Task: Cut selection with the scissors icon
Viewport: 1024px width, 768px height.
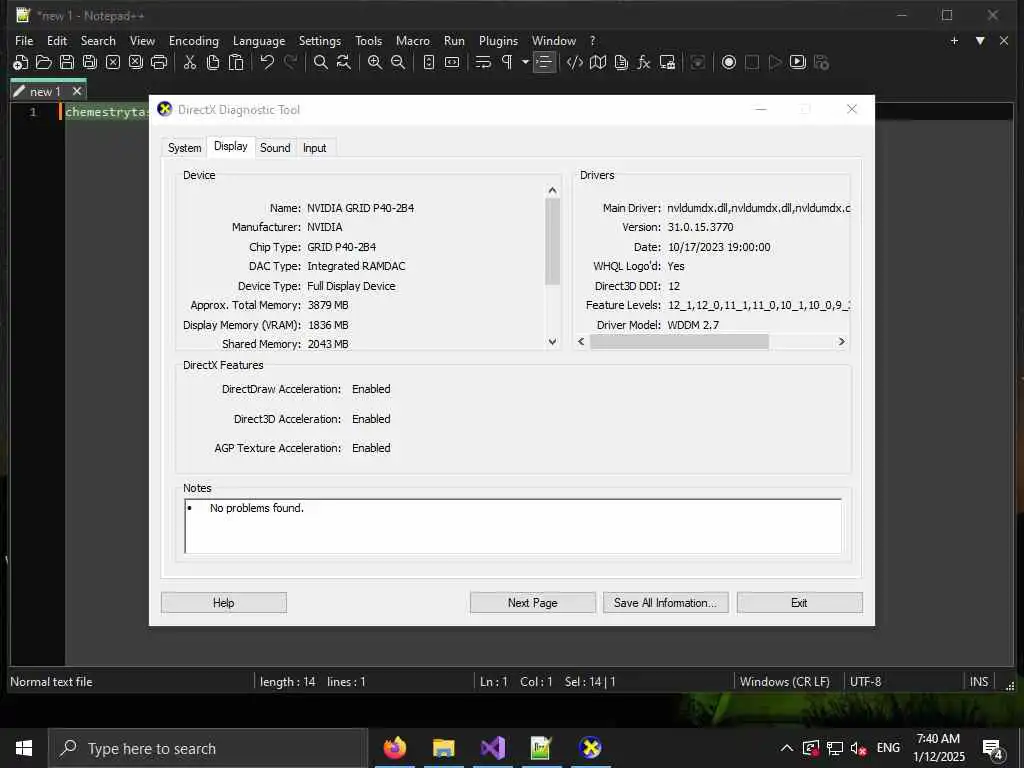Action: 190,63
